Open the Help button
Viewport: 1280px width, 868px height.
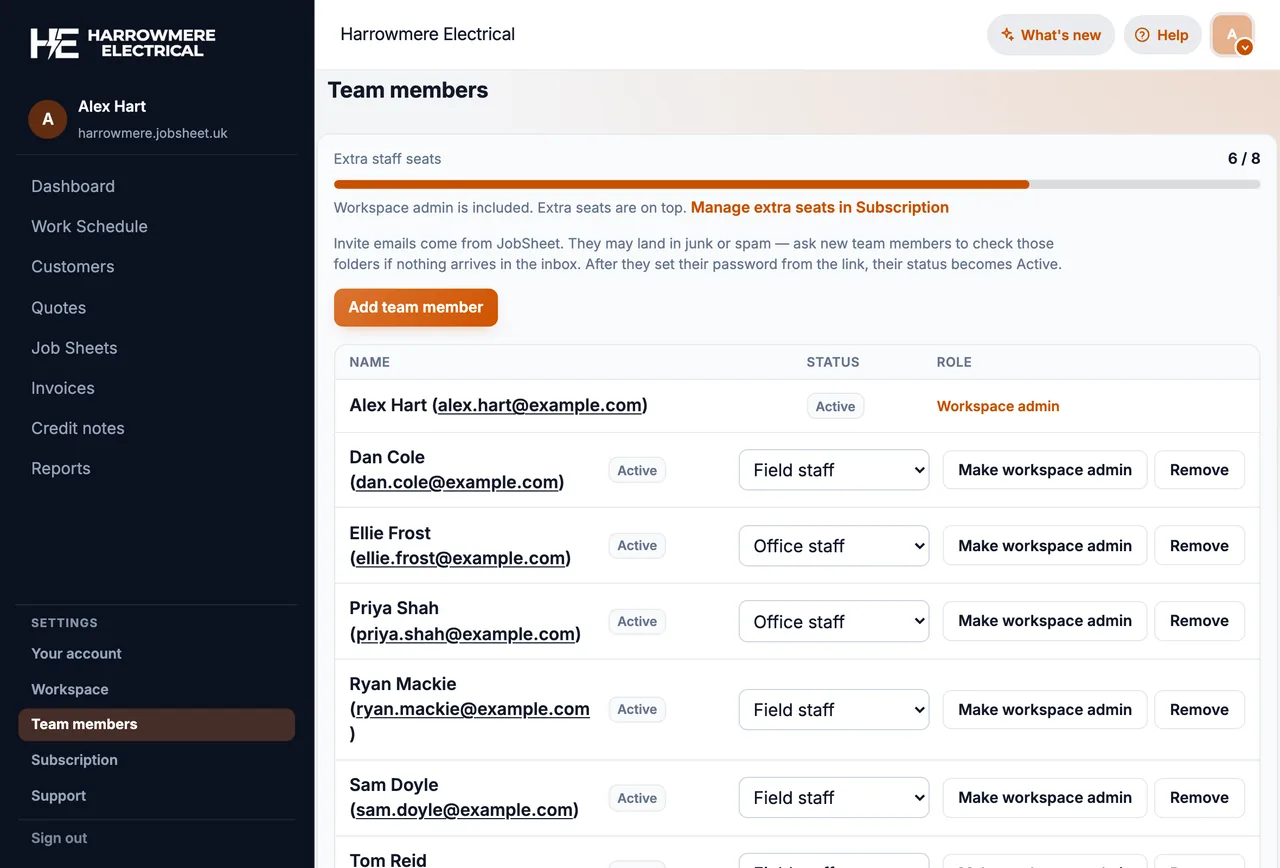click(1162, 35)
